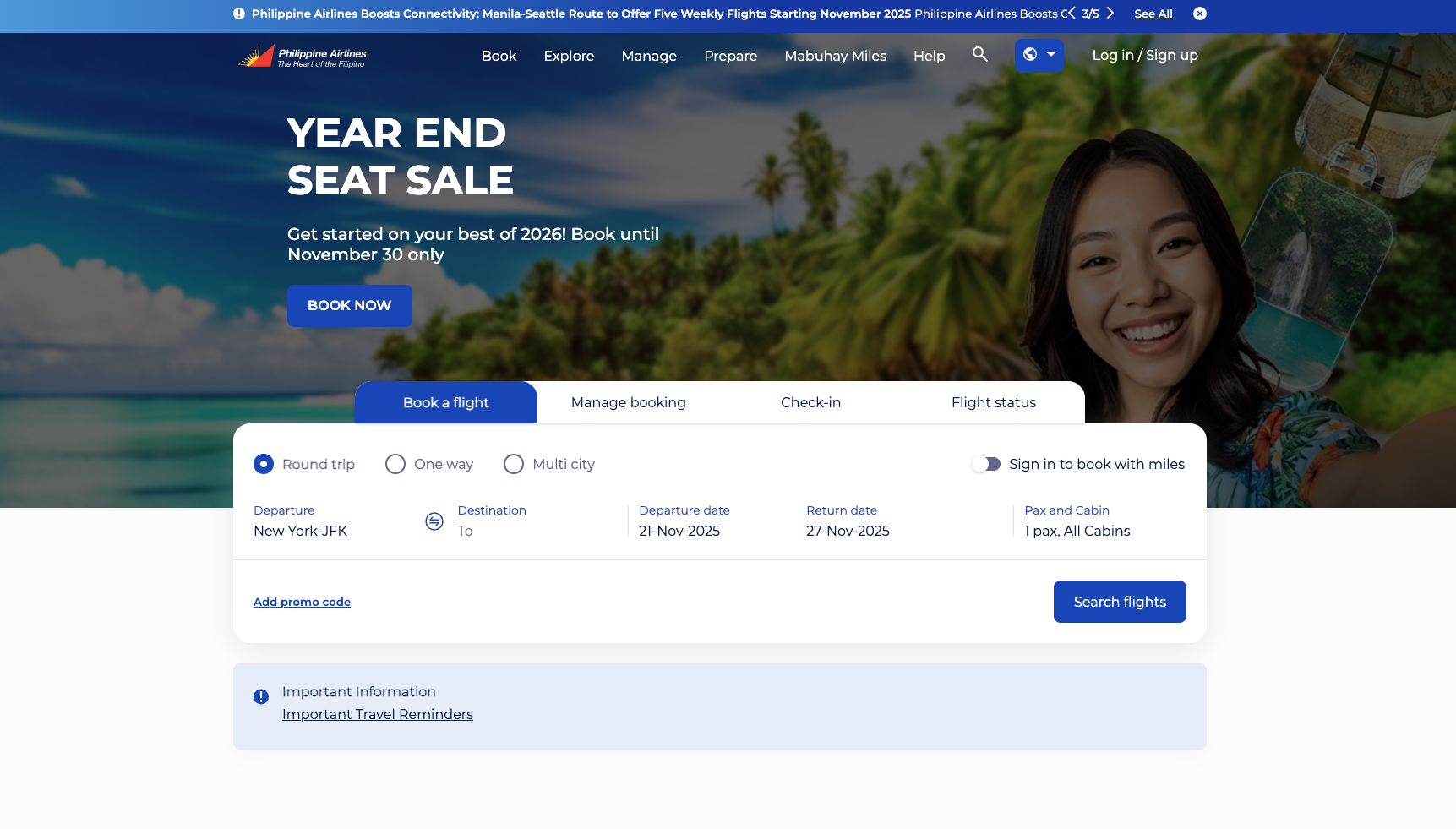1456x829 pixels.
Task: Select the Round trip option
Action: (264, 464)
